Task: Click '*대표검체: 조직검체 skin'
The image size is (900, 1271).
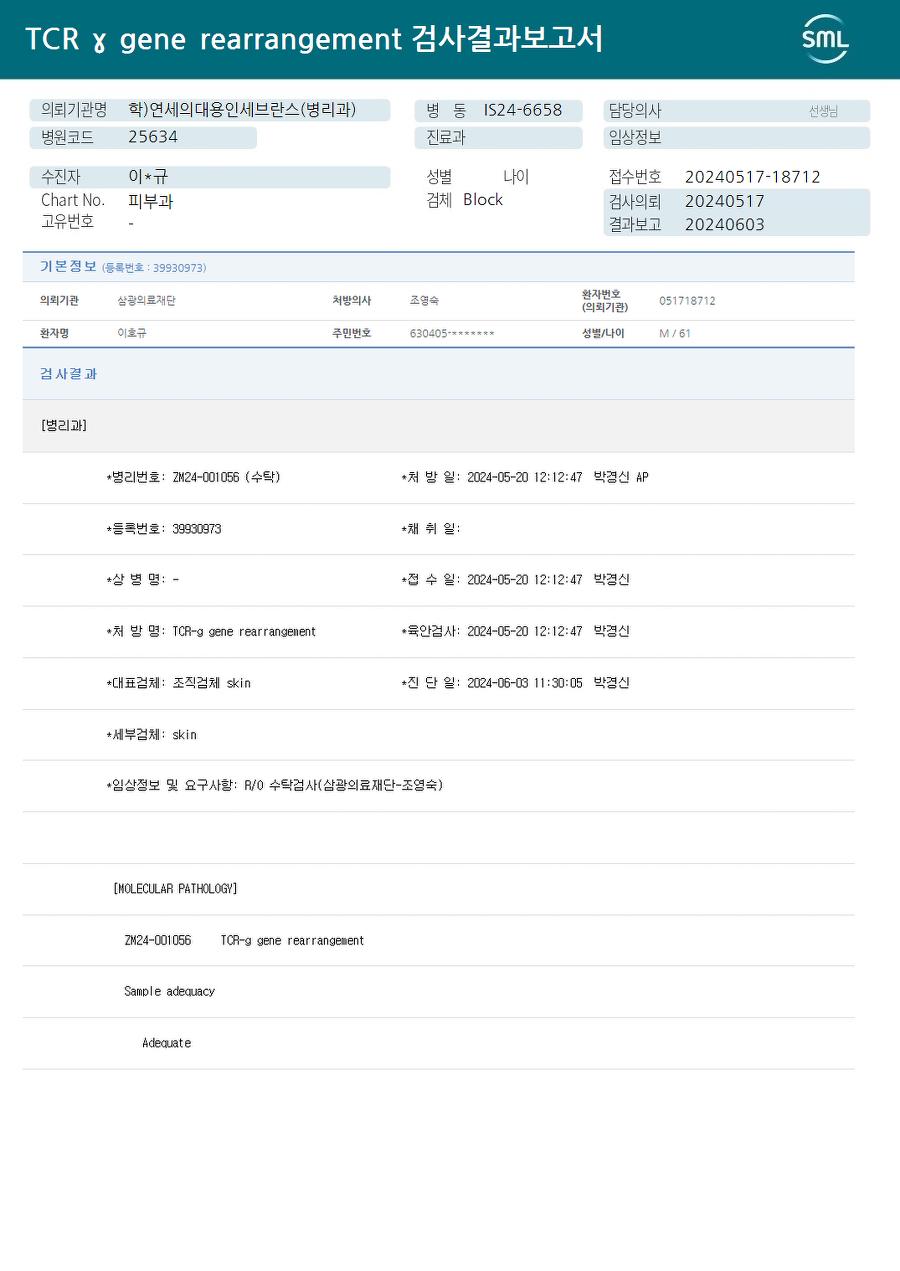Action: pos(178,683)
